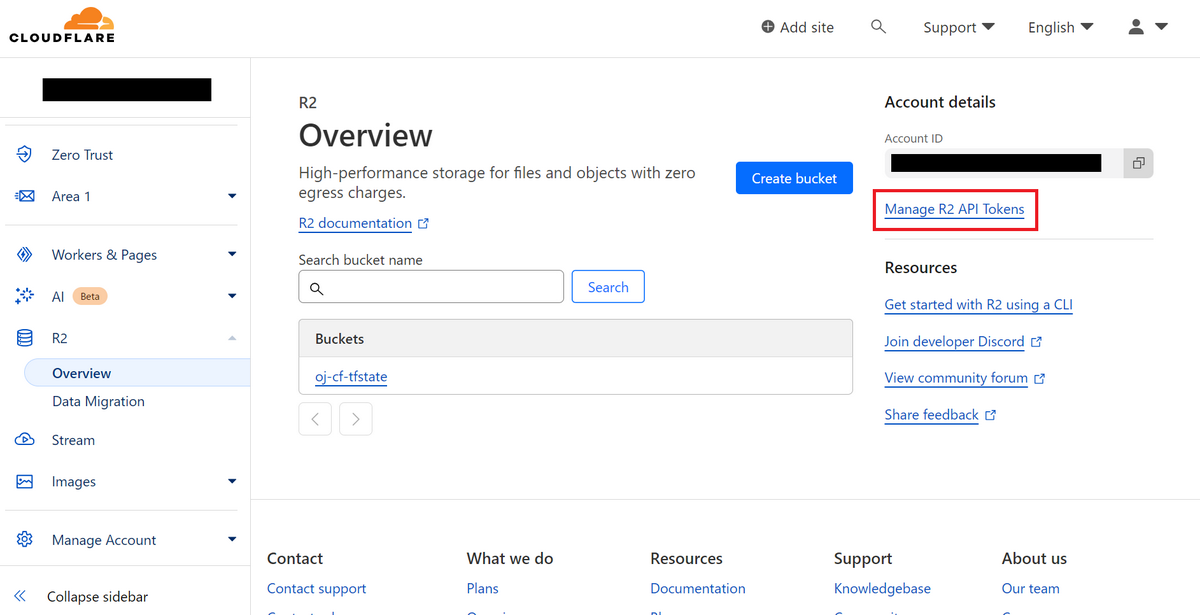1200x615 pixels.
Task: Open footer Documentation link
Action: (x=698, y=589)
